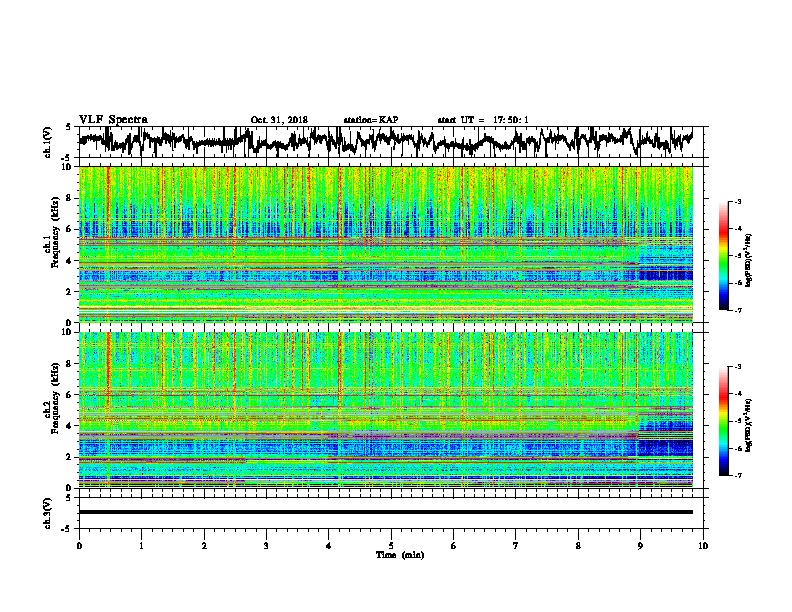Select the ch.1 "Frequency (kHz)" axis label

point(55,232)
